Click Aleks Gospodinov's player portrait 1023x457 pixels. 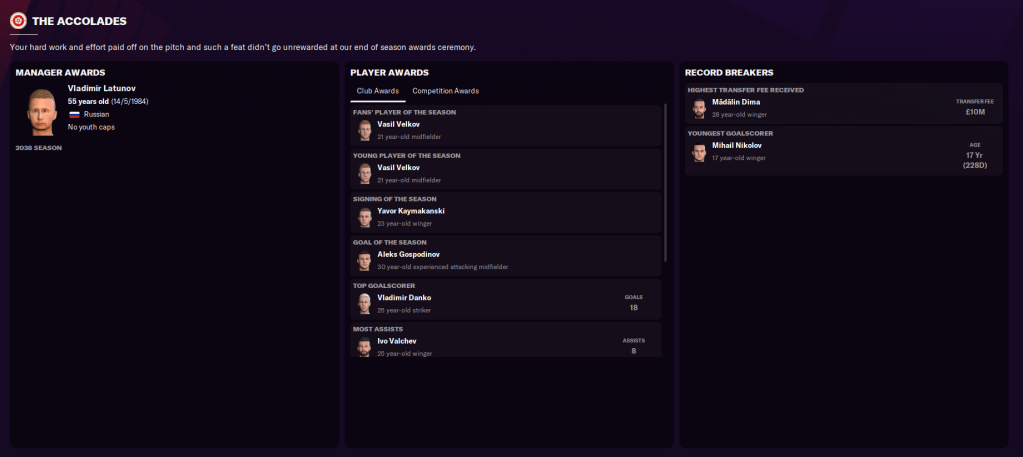click(x=365, y=261)
